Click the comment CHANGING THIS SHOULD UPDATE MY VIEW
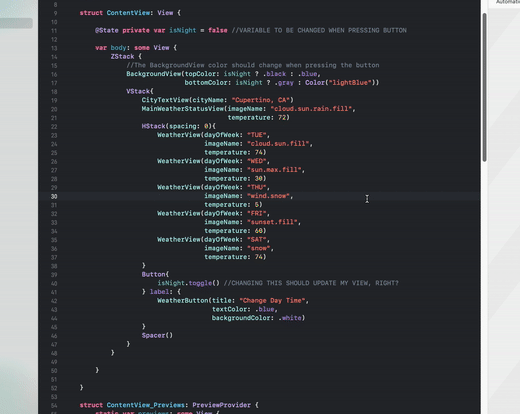Image resolution: width=520 pixels, height=414 pixels. click(311, 283)
